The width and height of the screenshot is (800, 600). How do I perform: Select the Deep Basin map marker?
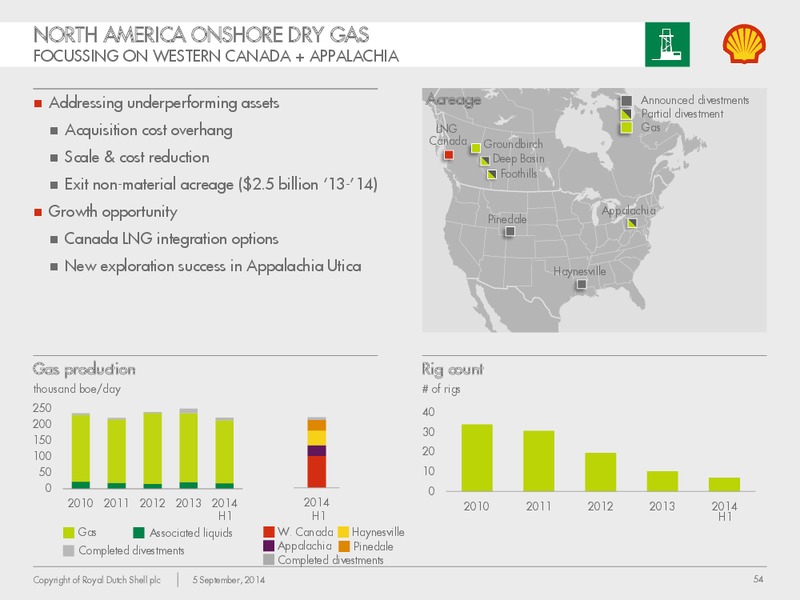coord(485,161)
